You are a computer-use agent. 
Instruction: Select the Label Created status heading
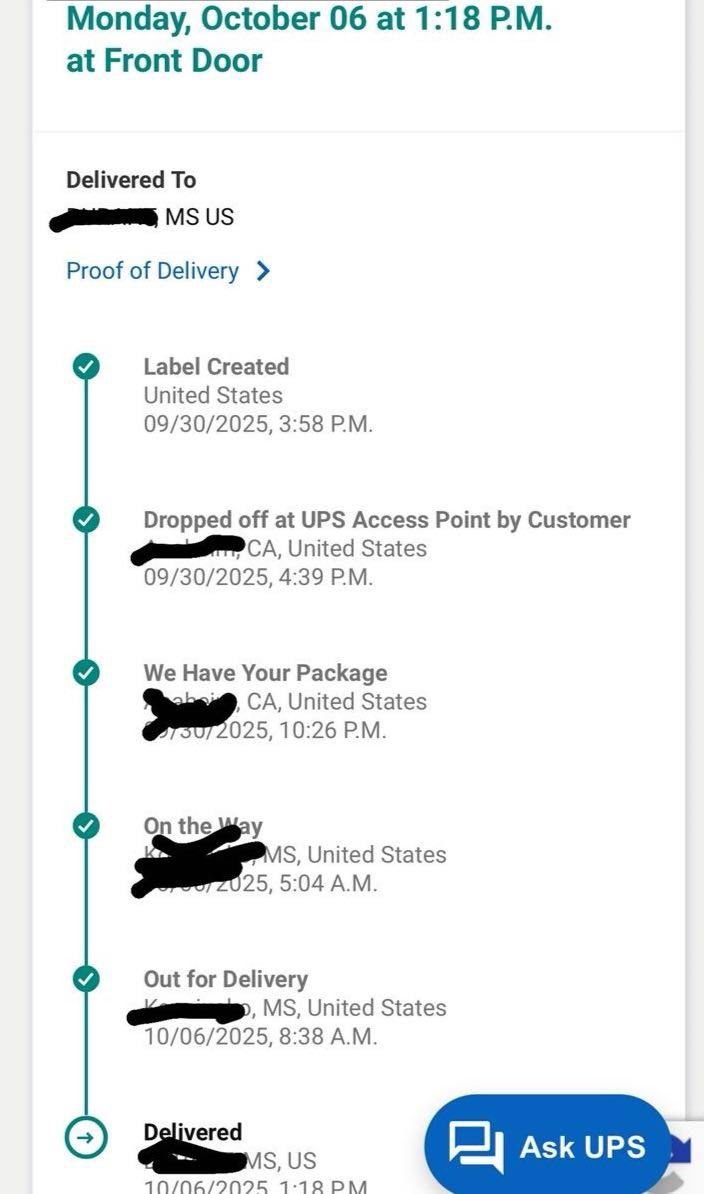click(x=216, y=367)
